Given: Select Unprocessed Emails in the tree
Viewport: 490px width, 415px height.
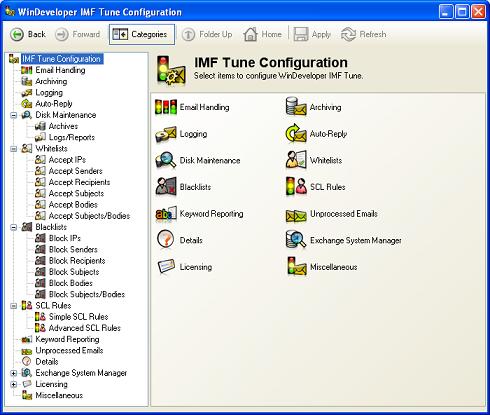Looking at the screenshot, I should pyautogui.click(x=69, y=350).
